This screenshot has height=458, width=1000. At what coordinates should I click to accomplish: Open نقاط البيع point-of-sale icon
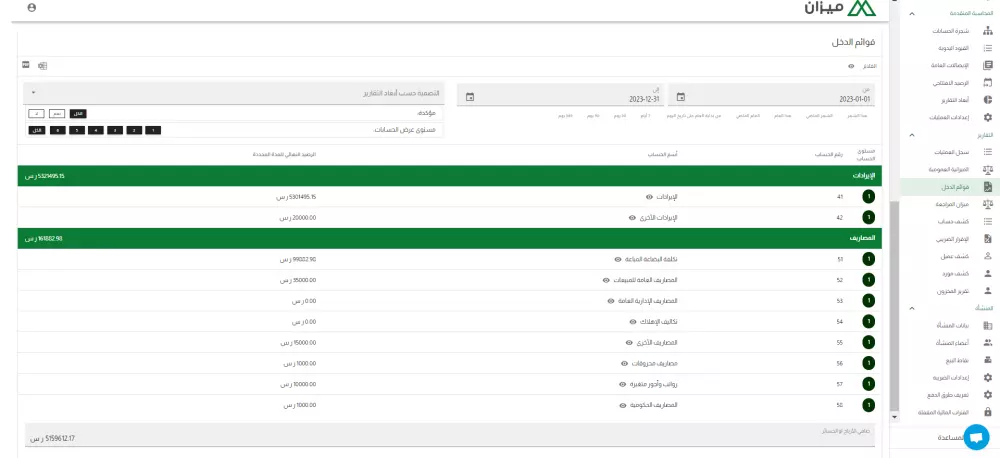click(988, 360)
